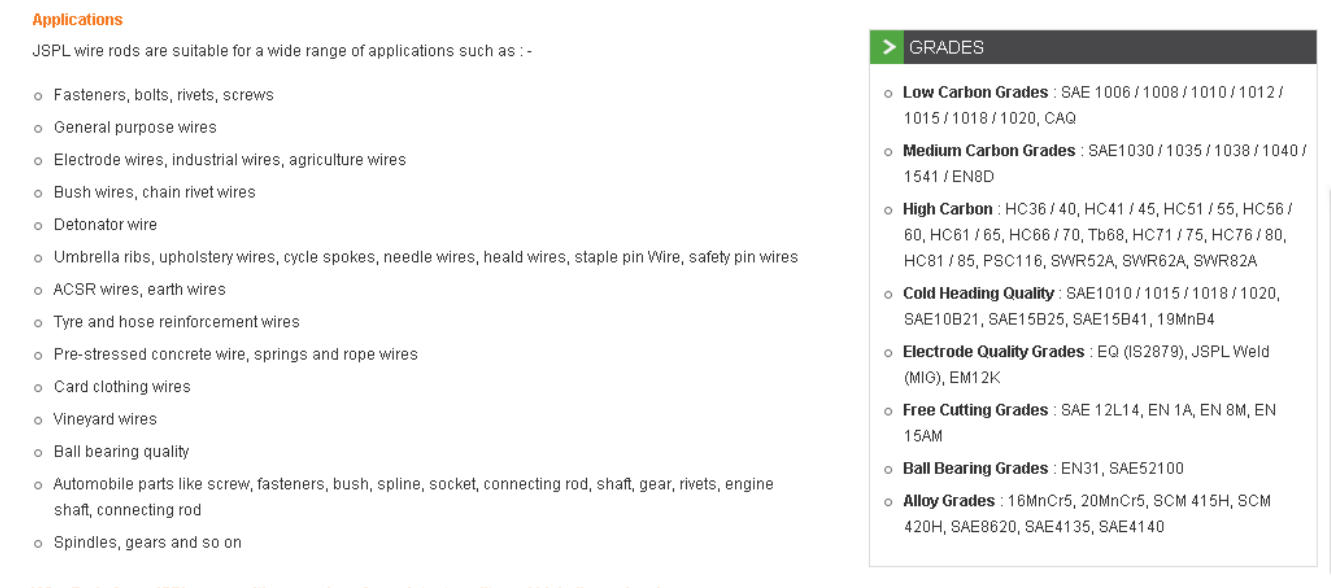Click the Tyre and hose reinforcement wires item
Screen dimensions: 1331x588
tap(176, 322)
